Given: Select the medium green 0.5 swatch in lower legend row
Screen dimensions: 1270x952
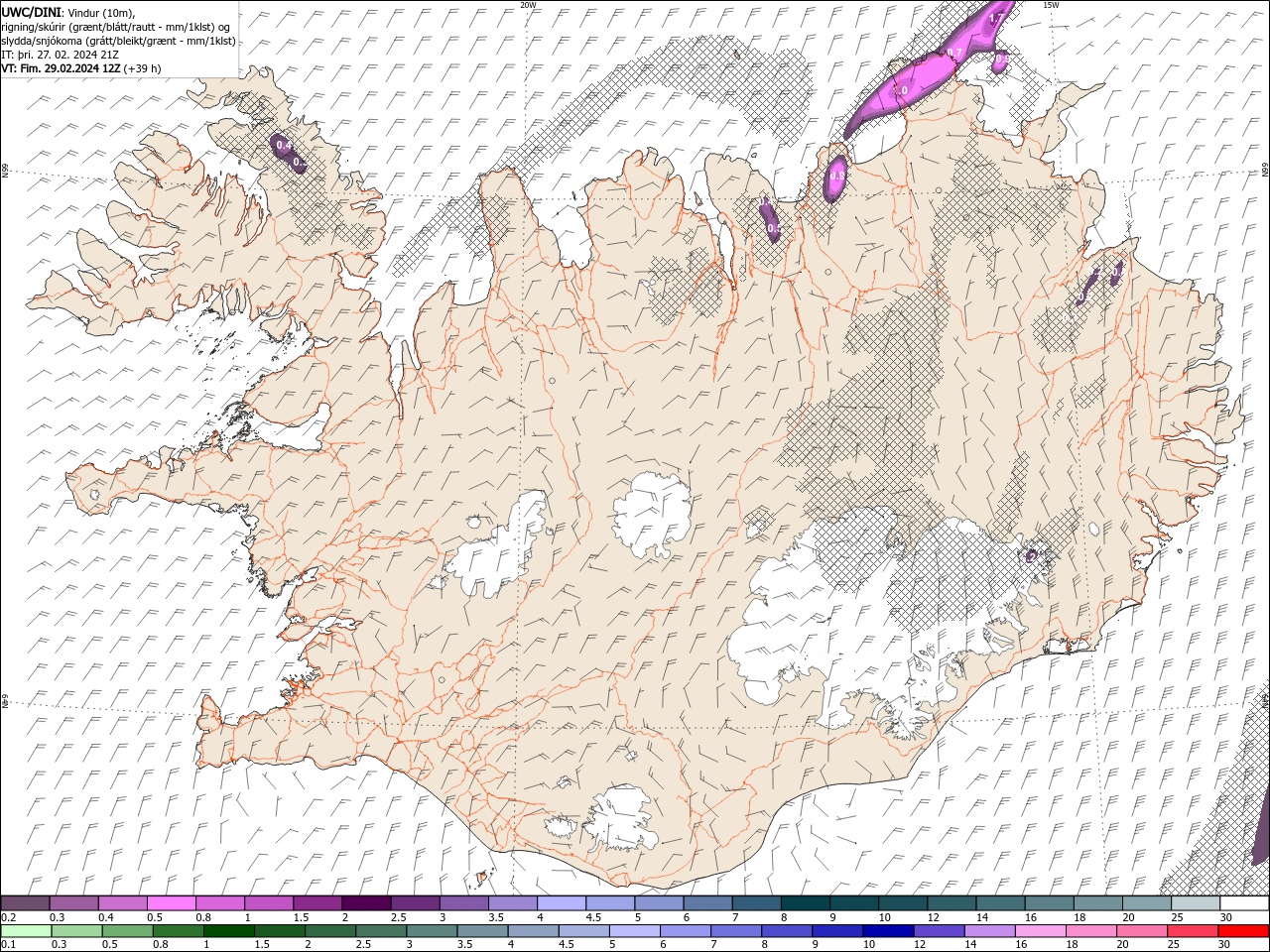Looking at the screenshot, I should (127, 931).
